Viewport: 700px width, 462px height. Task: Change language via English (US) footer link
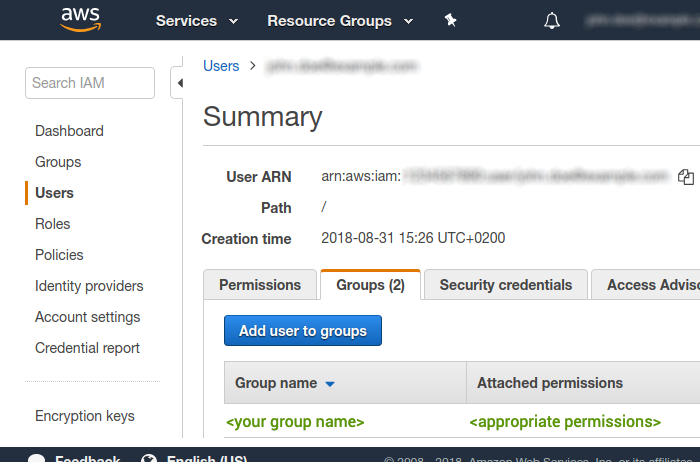[207, 458]
